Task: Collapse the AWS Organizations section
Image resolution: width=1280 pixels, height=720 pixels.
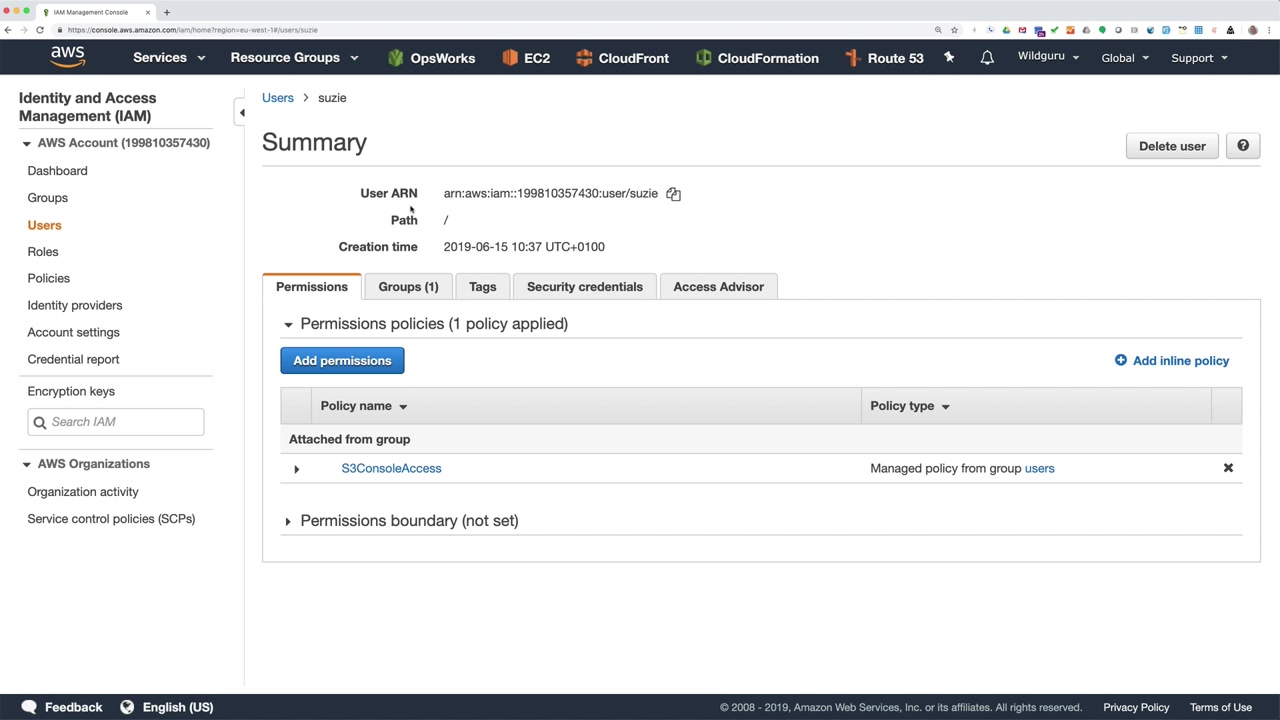Action: (x=26, y=464)
